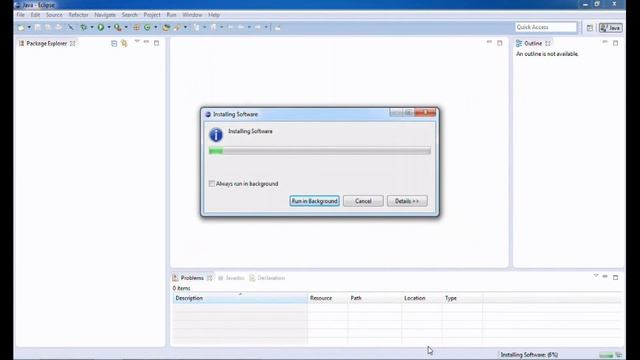Switch to the Java perspective button
Screen dimensions: 640x360
[611, 28]
